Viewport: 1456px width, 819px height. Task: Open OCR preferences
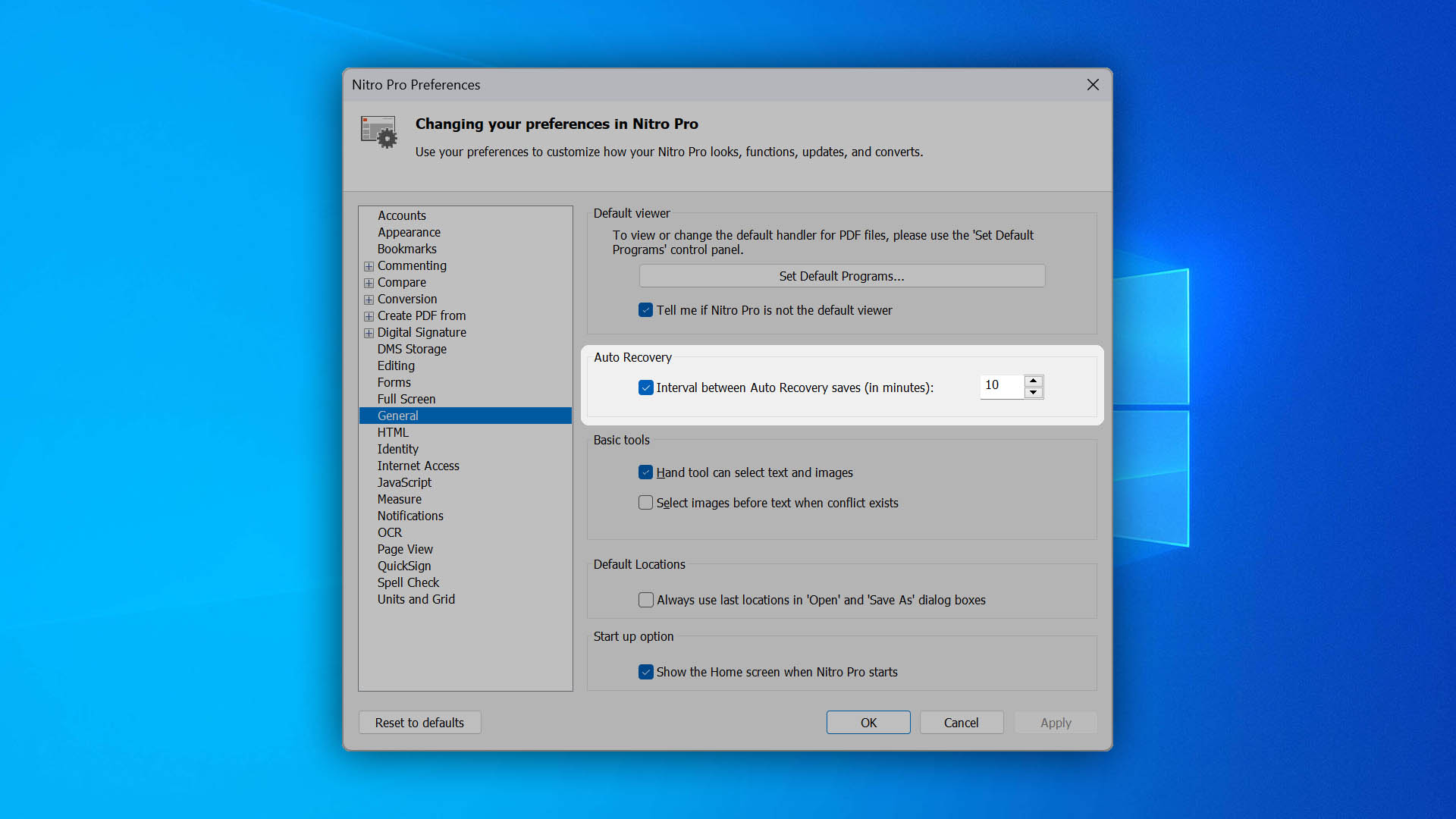pyautogui.click(x=390, y=532)
